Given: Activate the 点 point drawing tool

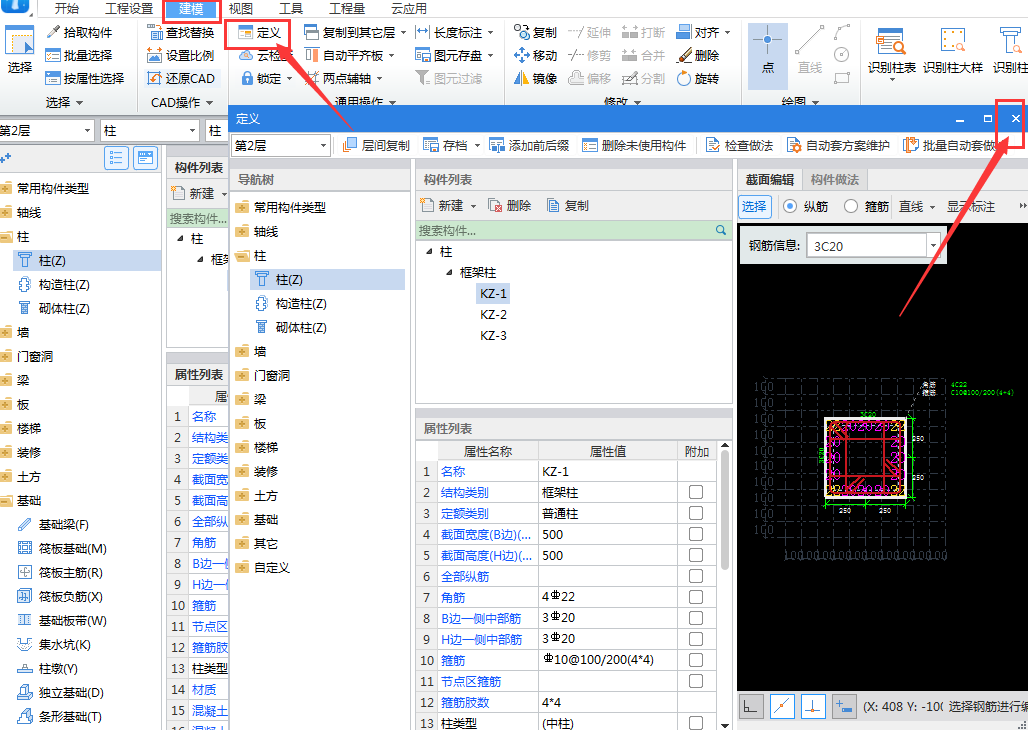Looking at the screenshot, I should 768,56.
